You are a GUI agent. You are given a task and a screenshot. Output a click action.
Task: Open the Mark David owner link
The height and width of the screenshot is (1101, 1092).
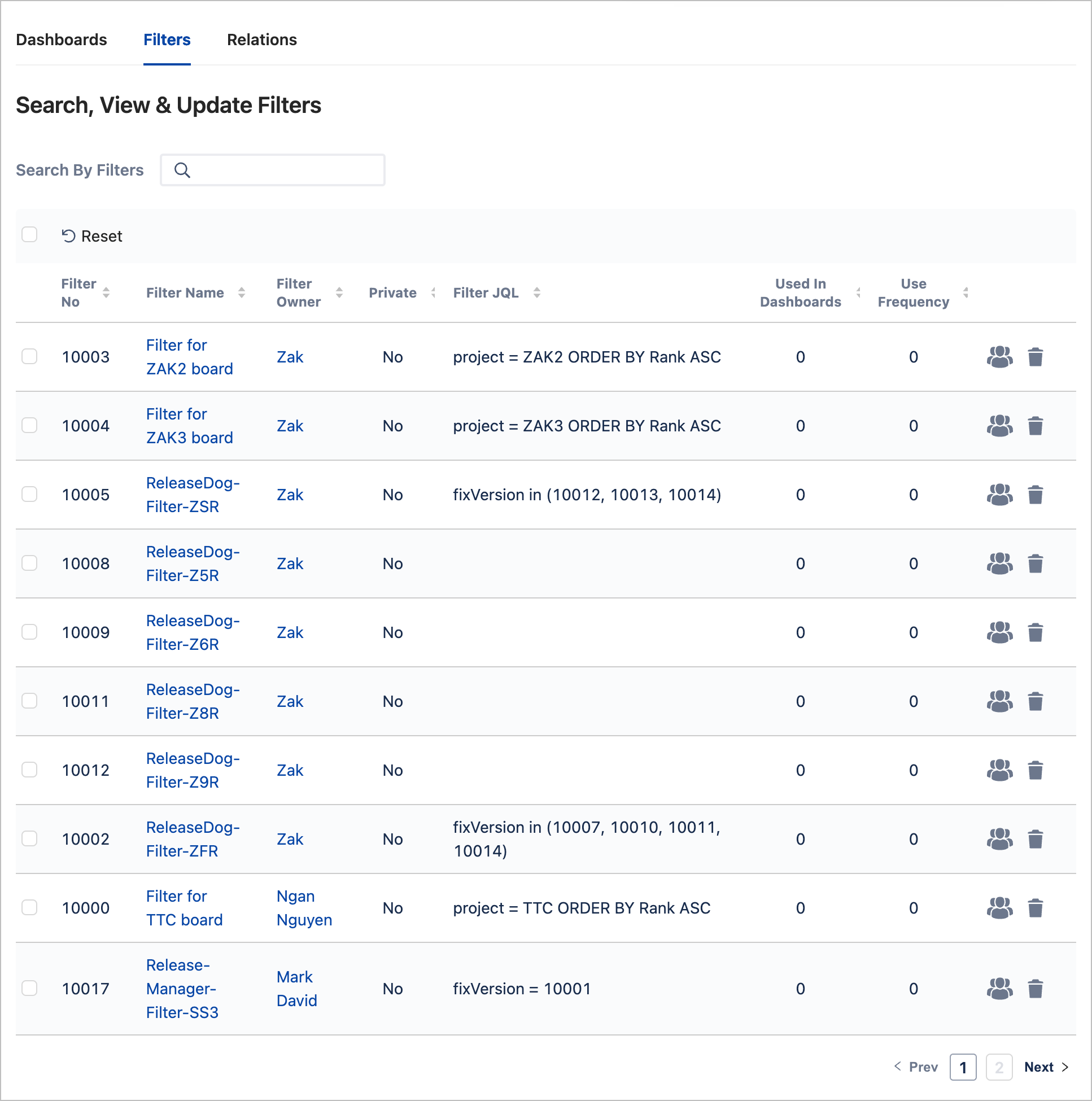pos(296,989)
